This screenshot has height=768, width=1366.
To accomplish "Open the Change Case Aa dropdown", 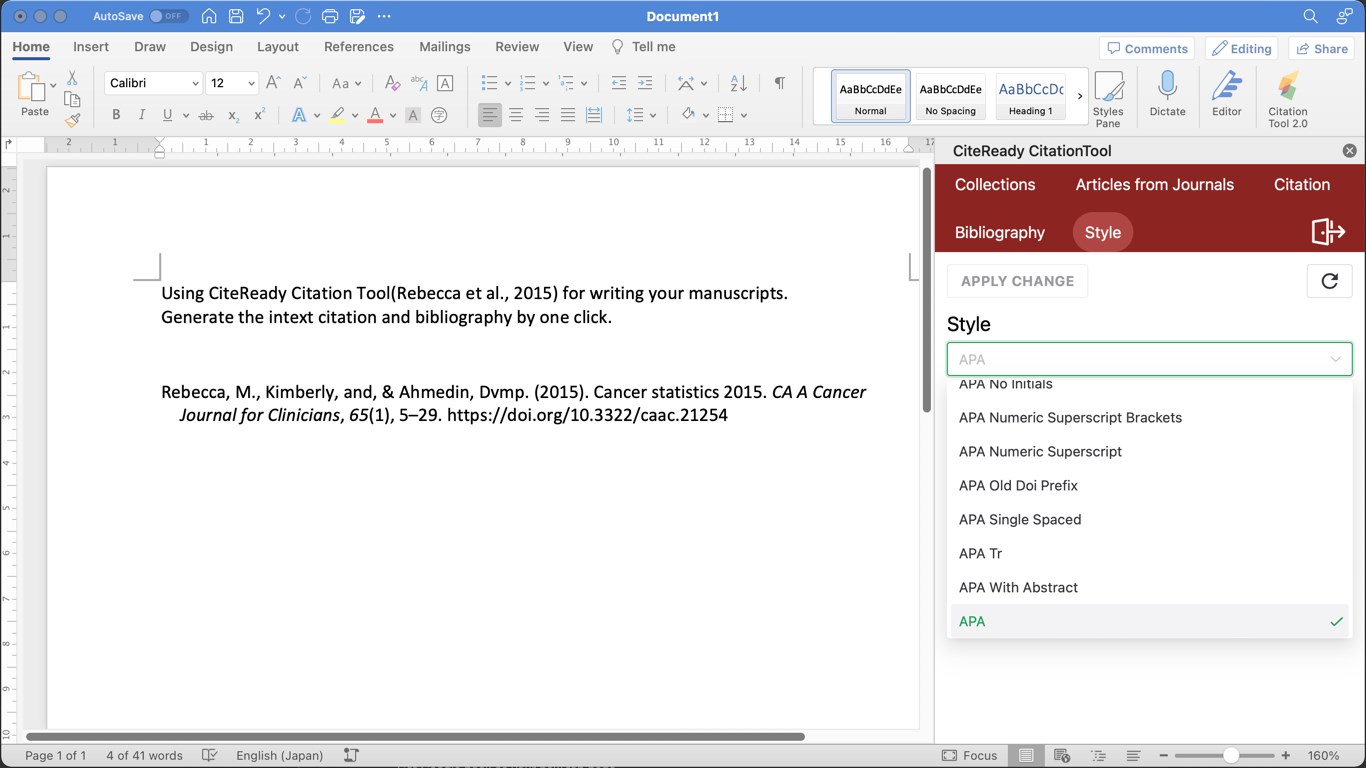I will click(x=346, y=83).
